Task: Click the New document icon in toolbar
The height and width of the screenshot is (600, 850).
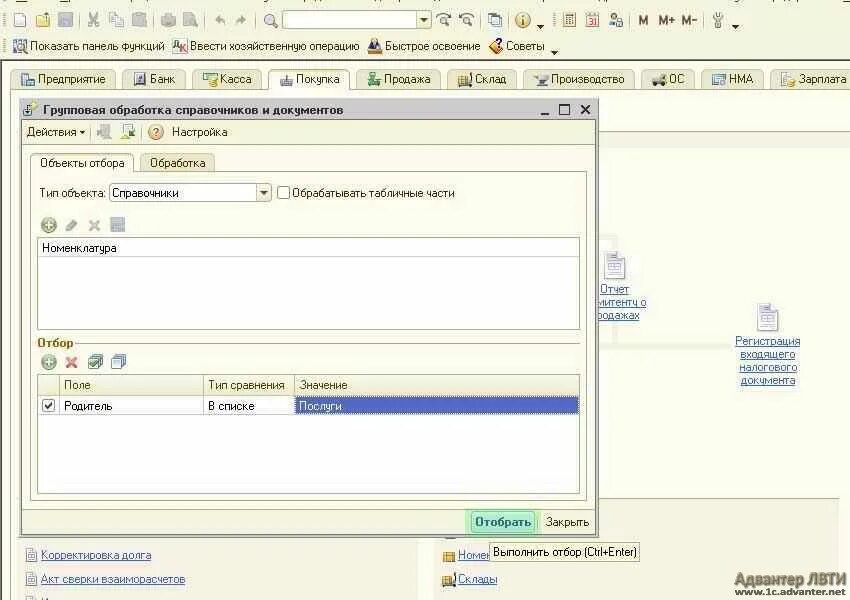Action: pos(20,21)
